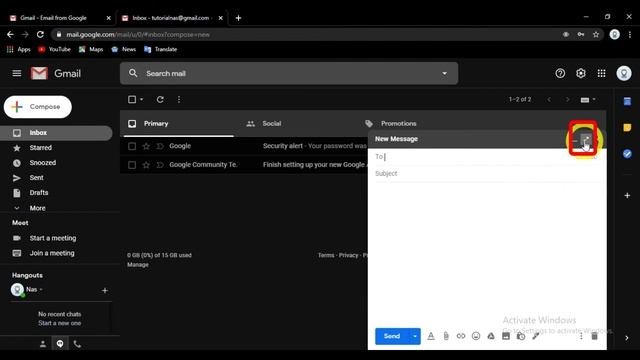This screenshot has height=360, width=640.
Task: Switch to the Primary tab
Action: coord(178,124)
